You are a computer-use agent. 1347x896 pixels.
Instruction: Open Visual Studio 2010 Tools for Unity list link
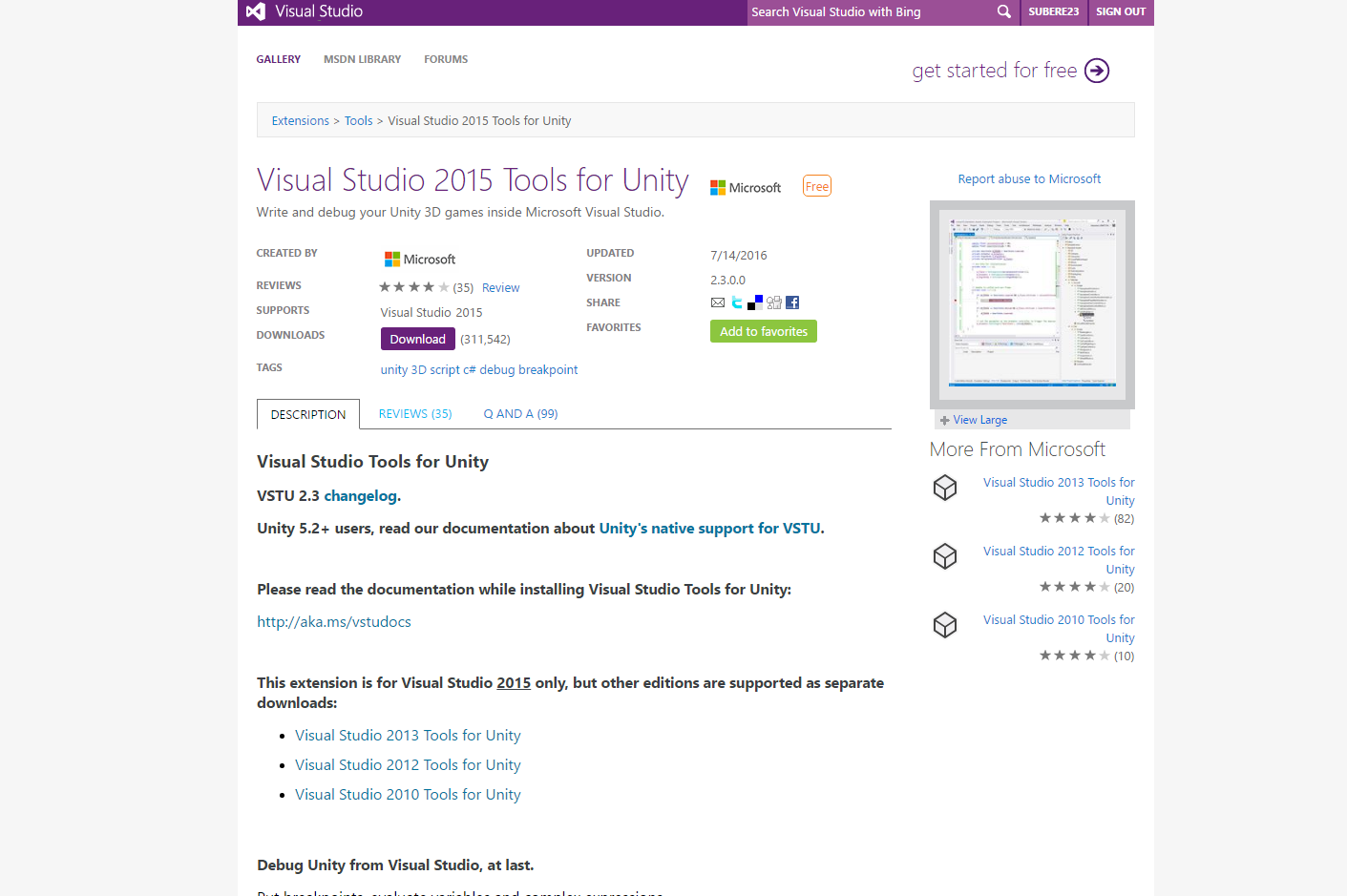[408, 795]
